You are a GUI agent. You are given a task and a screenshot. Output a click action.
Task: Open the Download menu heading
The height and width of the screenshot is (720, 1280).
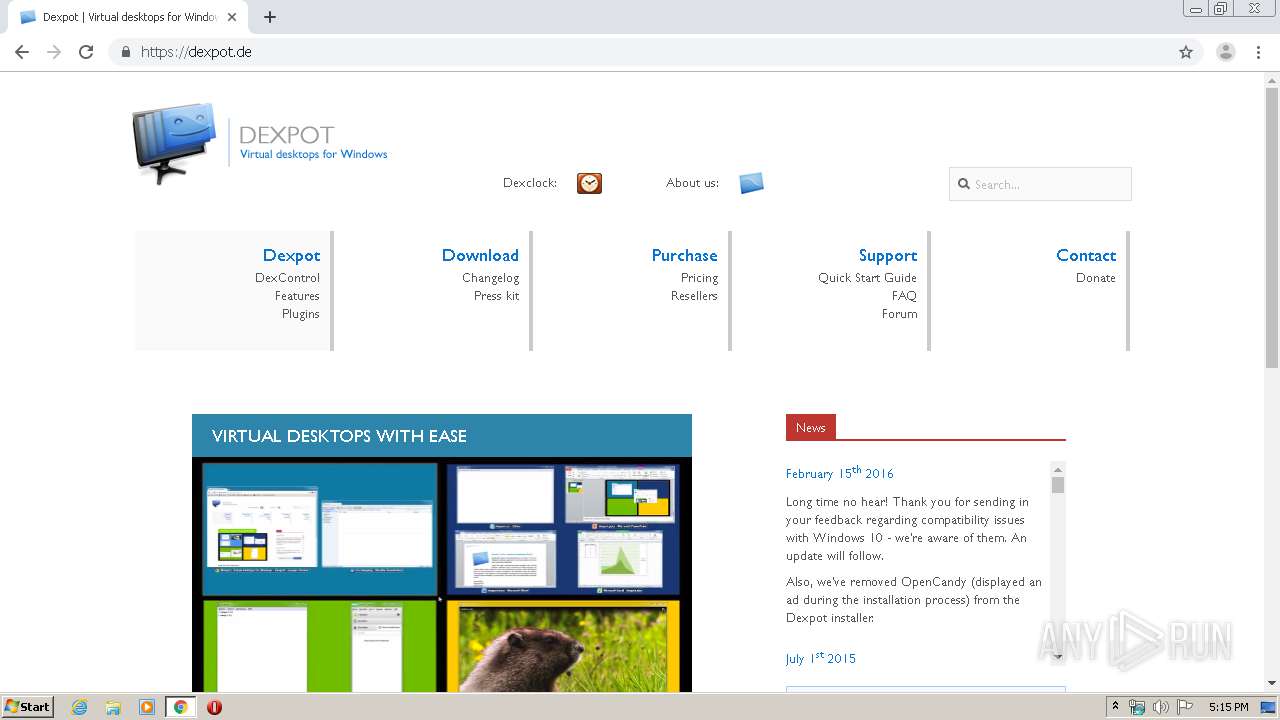point(480,255)
